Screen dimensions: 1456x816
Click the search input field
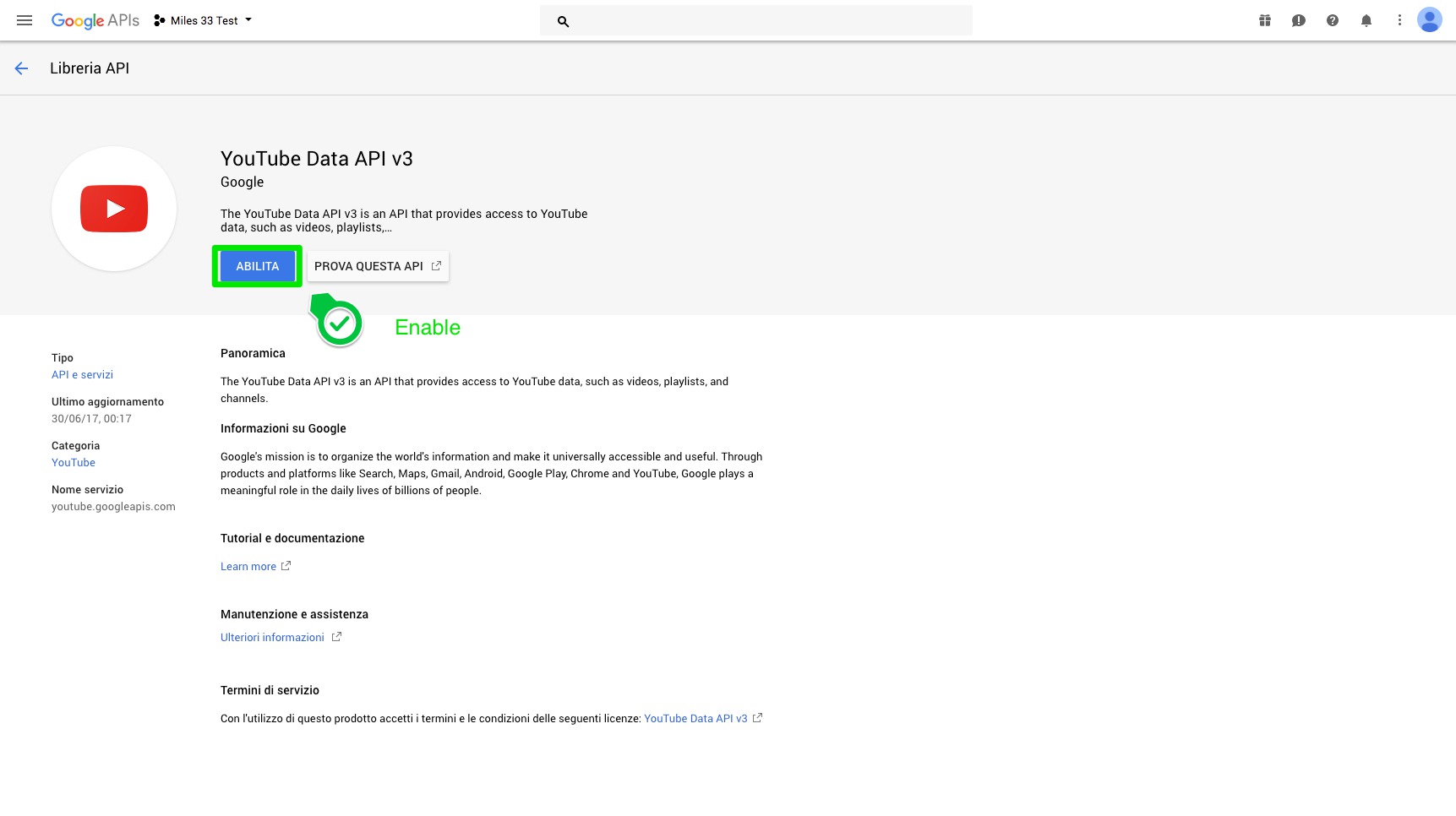(x=769, y=21)
